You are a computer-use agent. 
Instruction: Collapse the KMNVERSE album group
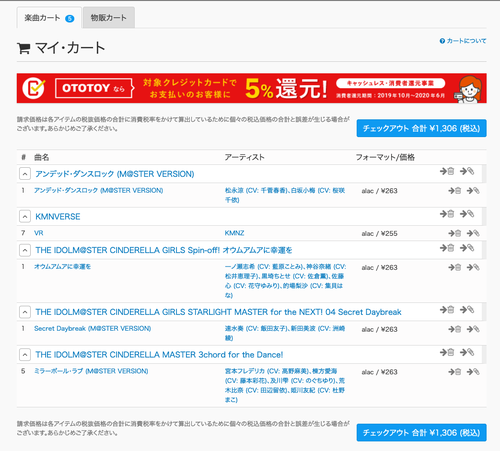click(x=25, y=216)
